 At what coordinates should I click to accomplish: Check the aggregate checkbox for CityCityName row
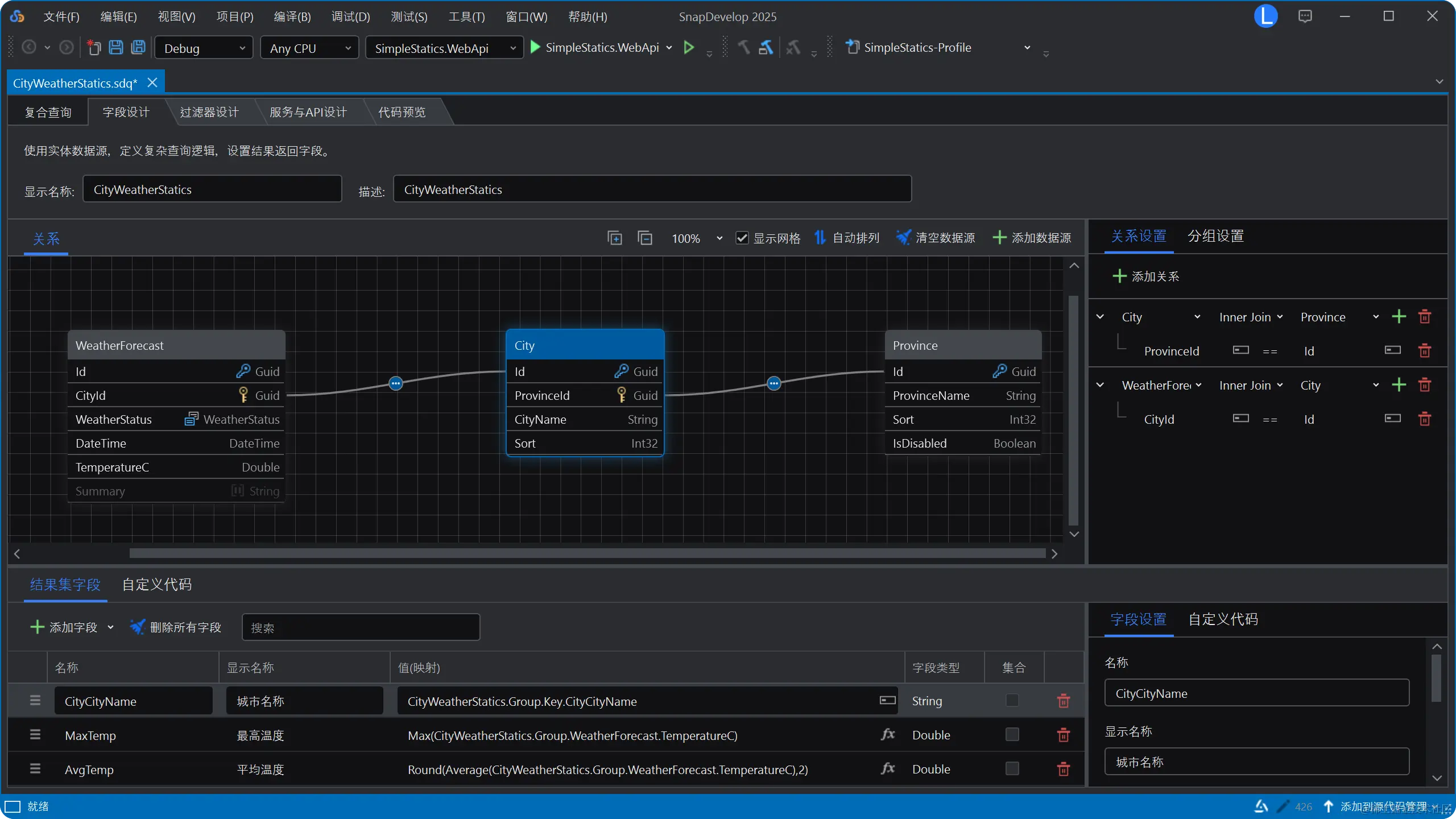tap(1012, 701)
